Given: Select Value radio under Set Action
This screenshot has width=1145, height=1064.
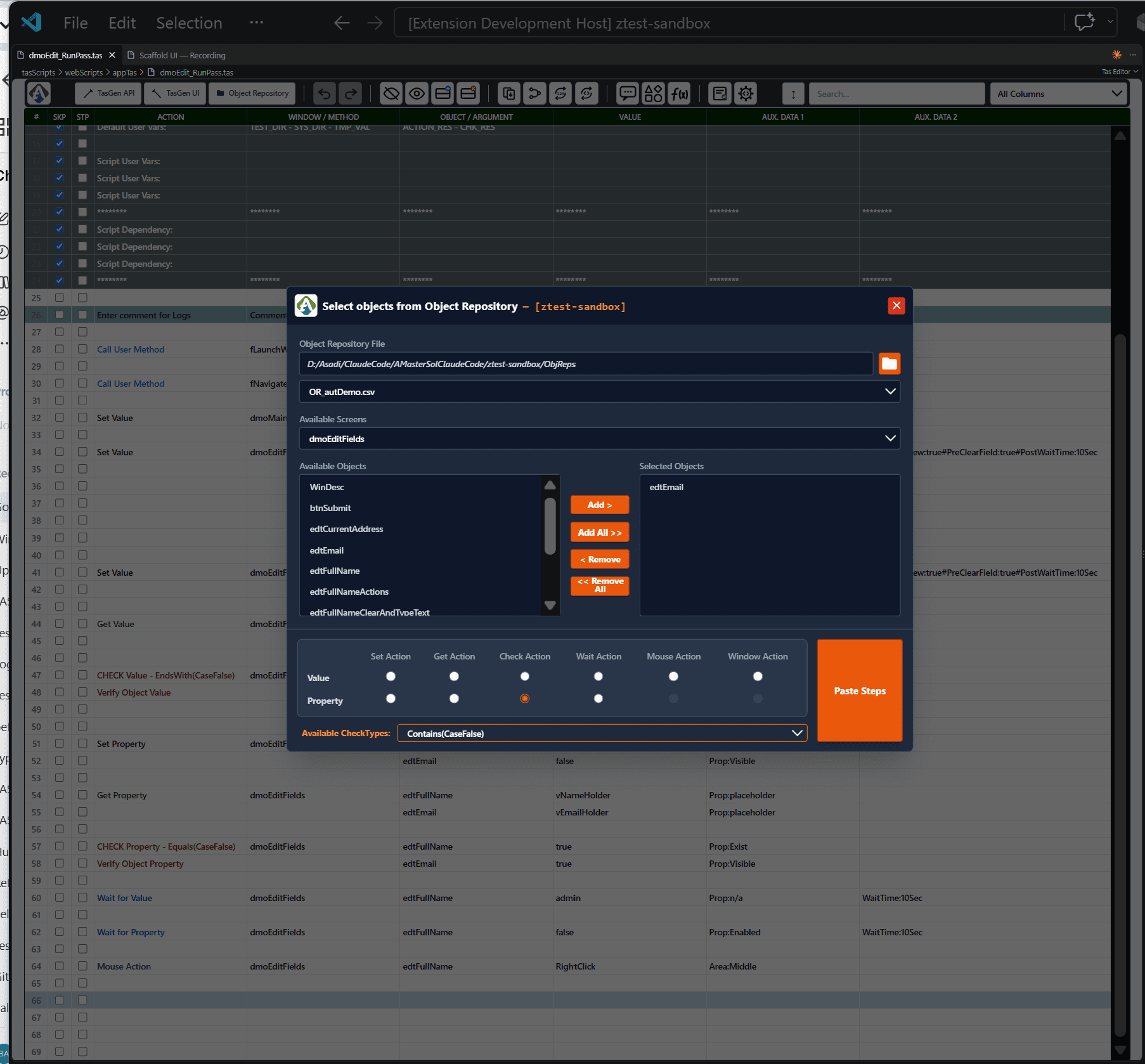Looking at the screenshot, I should point(391,677).
